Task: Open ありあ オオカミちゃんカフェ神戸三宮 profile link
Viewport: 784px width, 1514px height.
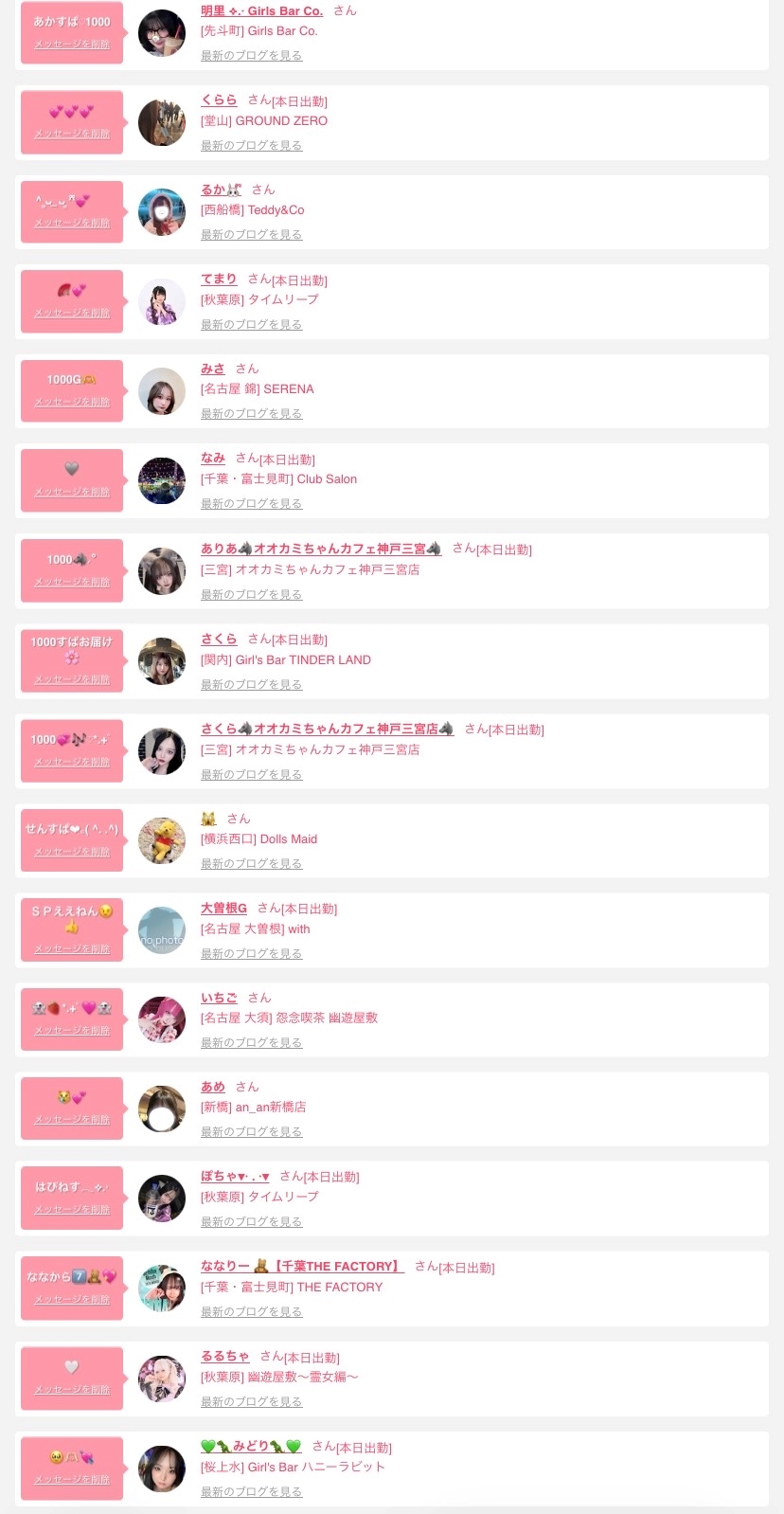Action: (321, 549)
